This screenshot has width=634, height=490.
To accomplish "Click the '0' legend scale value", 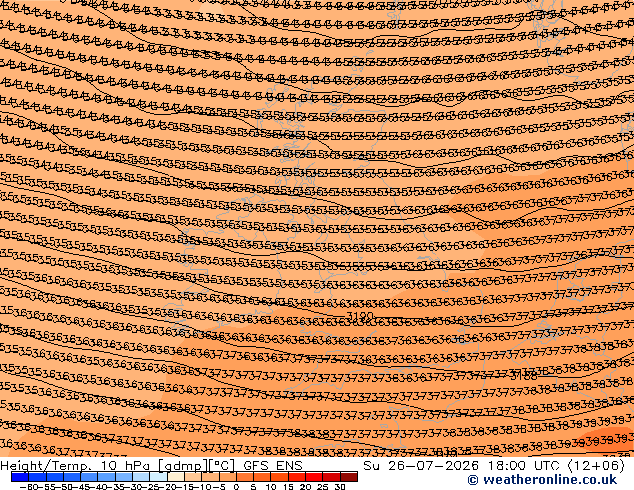I will tap(237, 486).
